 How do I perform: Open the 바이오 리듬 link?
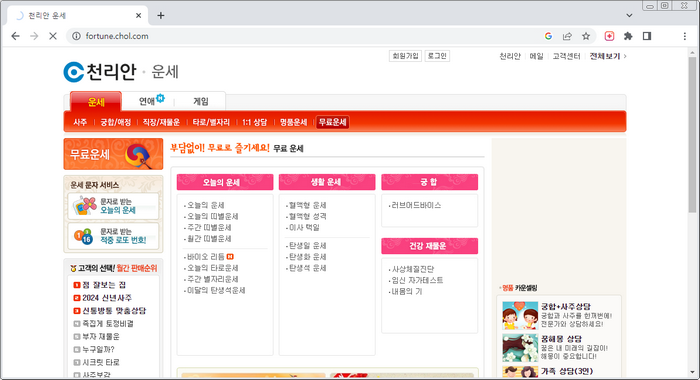[x=205, y=257]
